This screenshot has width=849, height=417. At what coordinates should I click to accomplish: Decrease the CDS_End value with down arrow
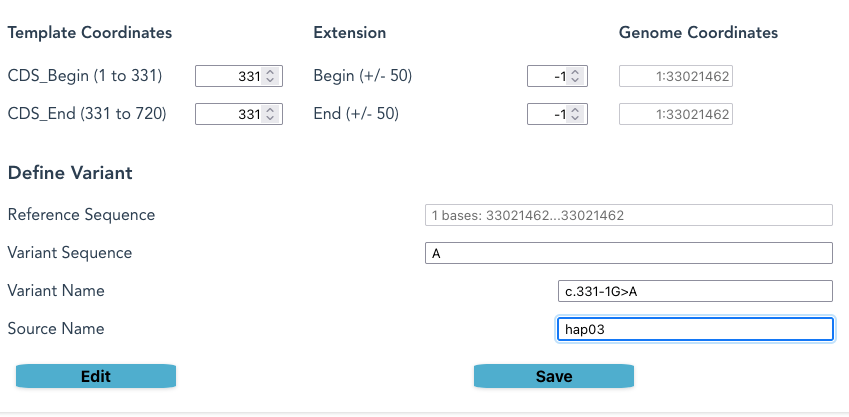(272, 119)
